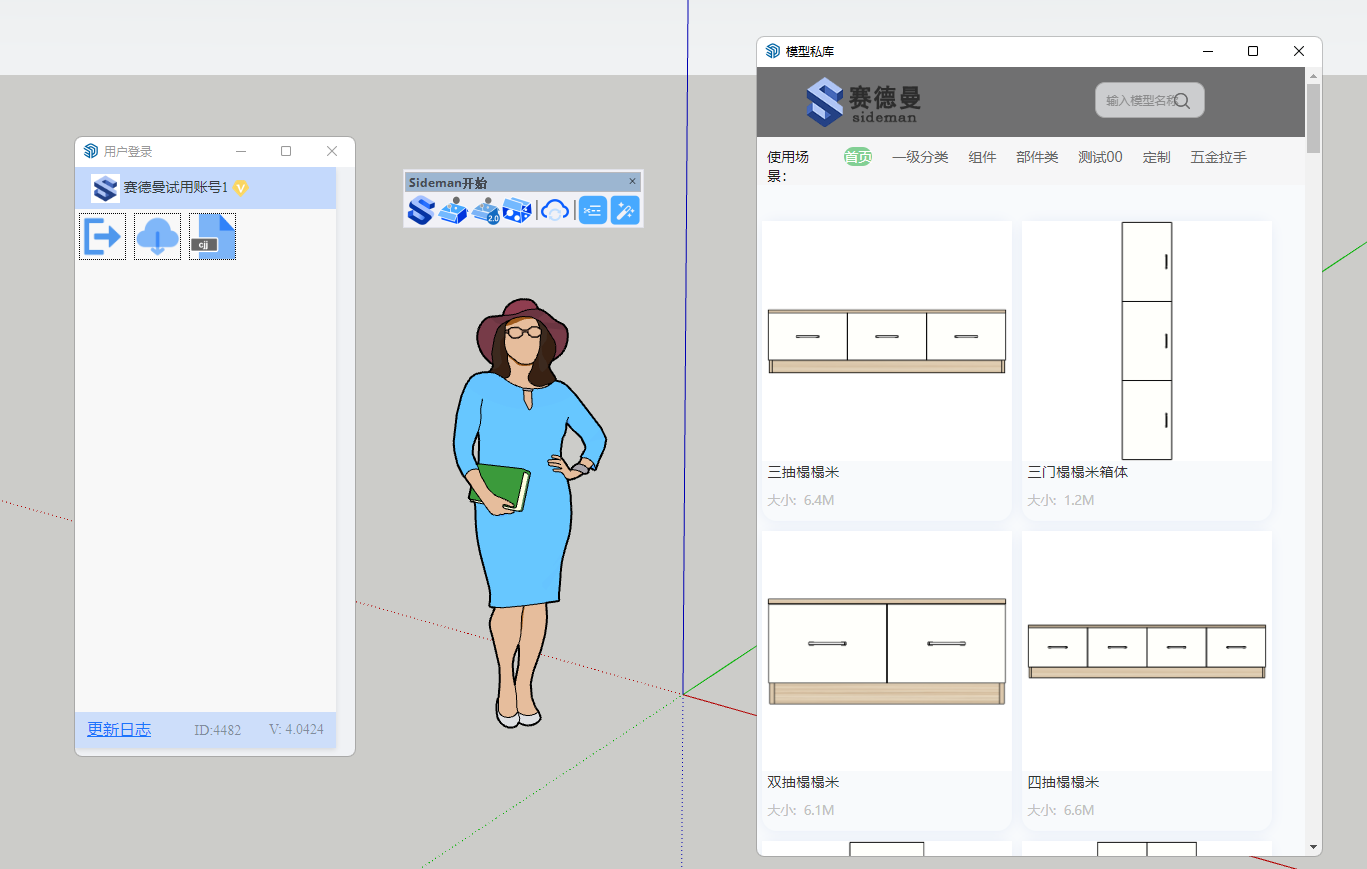This screenshot has height=869, width=1367.
Task: Select the 定制 tab
Action: 1156,157
